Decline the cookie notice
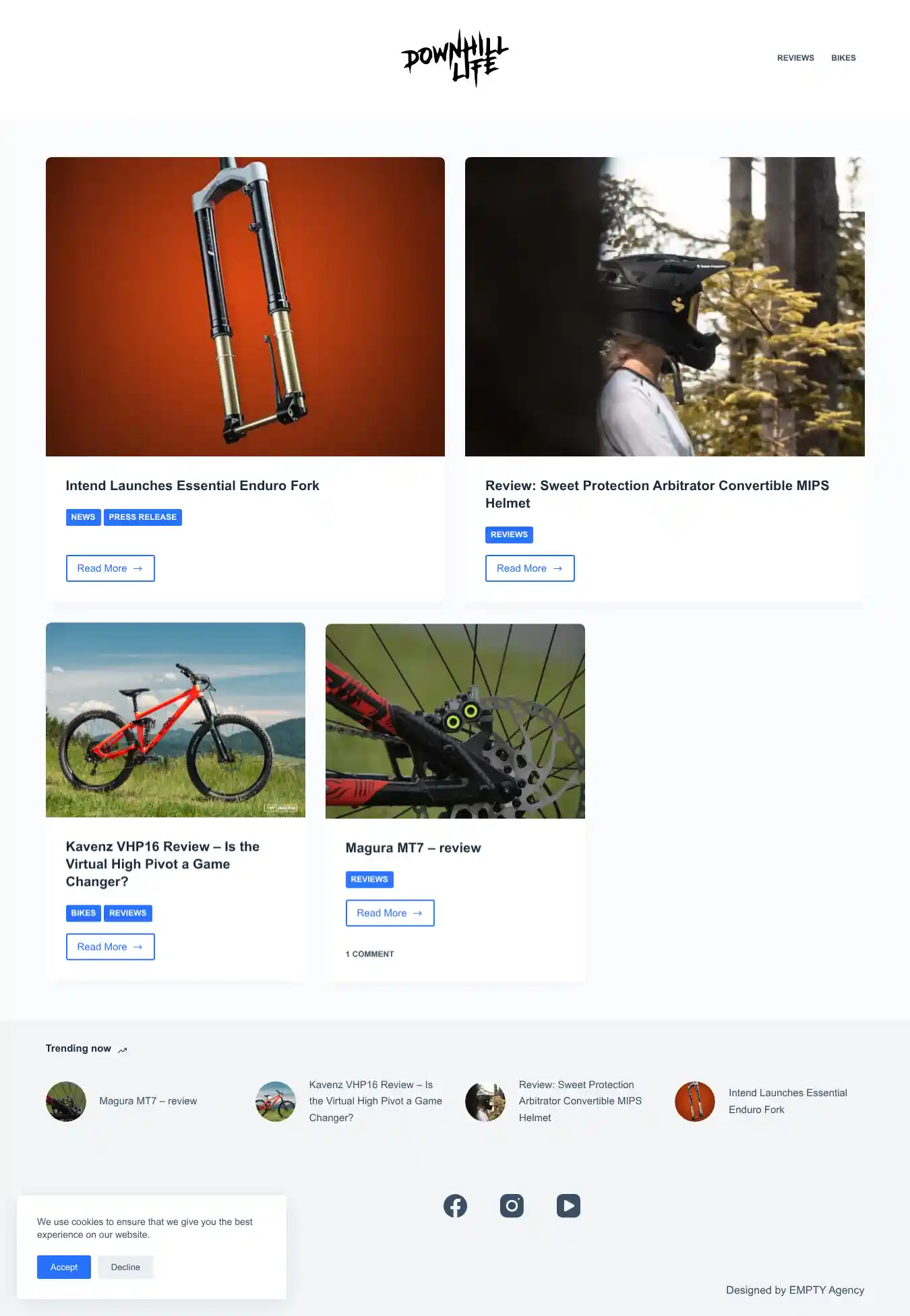Viewport: 910px width, 1316px height. tap(125, 1267)
